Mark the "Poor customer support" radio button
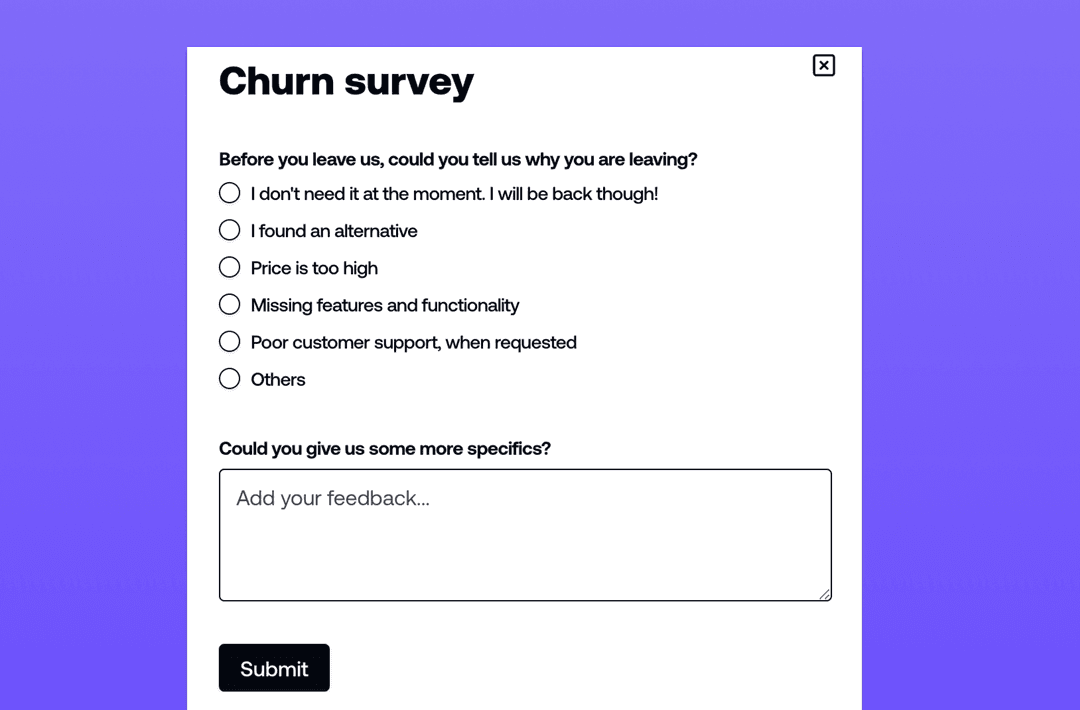Viewport: 1080px width, 710px height. [x=230, y=341]
